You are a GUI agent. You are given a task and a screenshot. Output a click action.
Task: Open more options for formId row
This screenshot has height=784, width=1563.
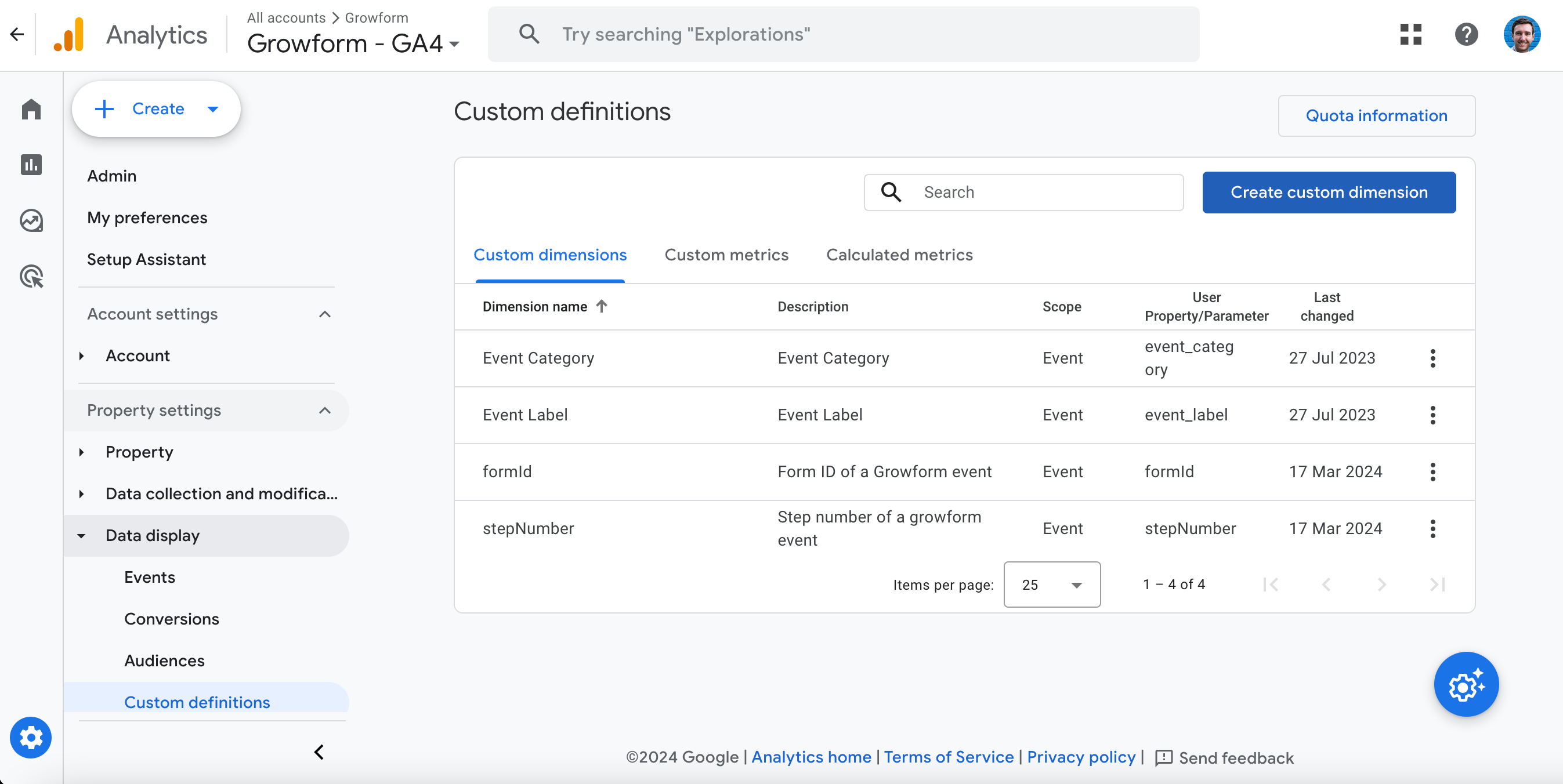tap(1432, 472)
